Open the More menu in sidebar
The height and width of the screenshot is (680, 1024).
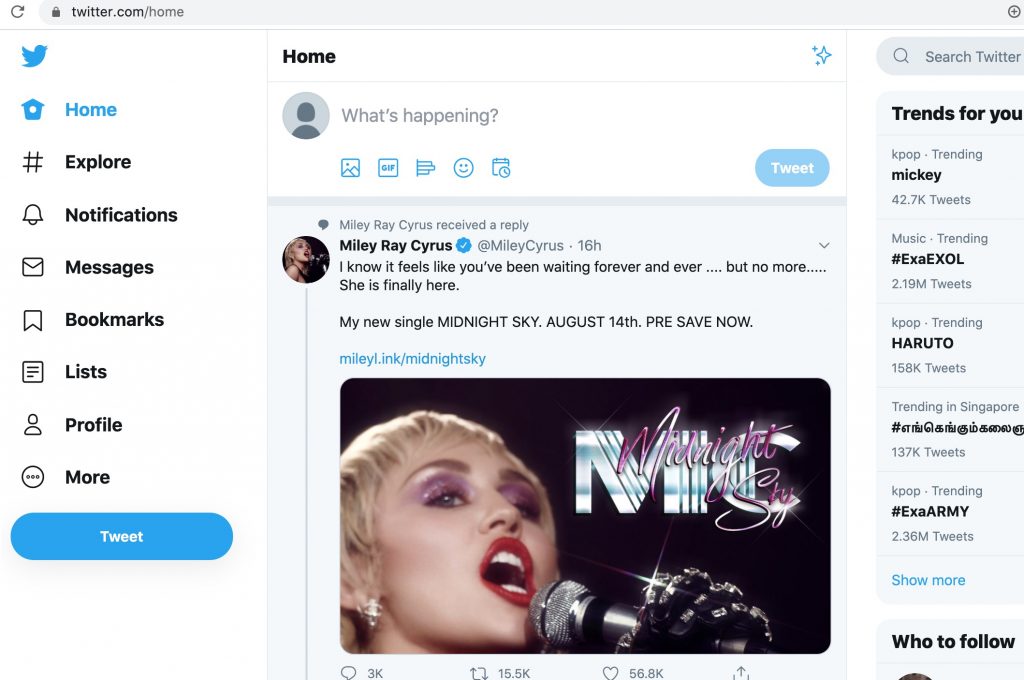pyautogui.click(x=66, y=477)
